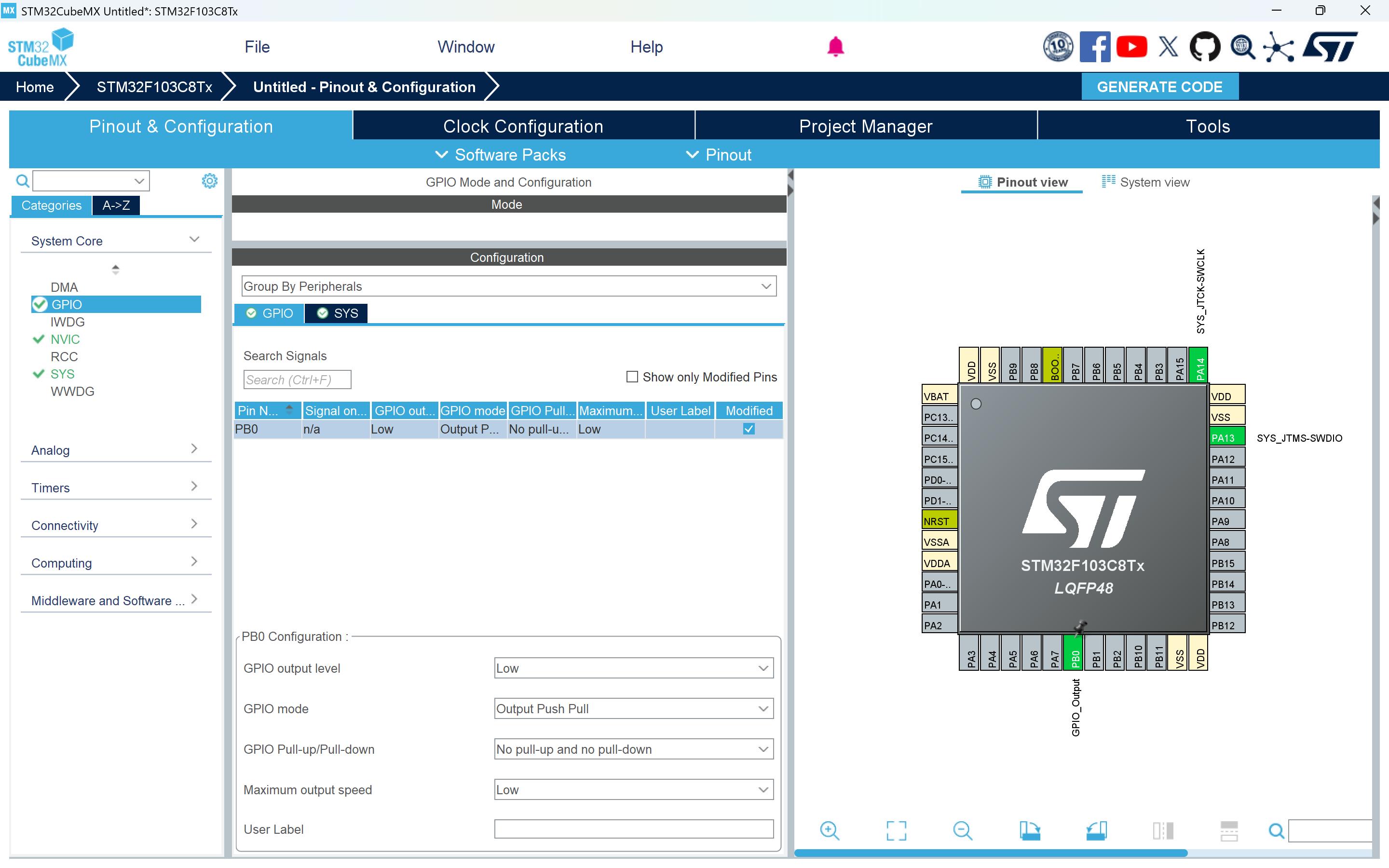Click the pinout view horizontal scrollbar
This screenshot has width=1389, height=868.
coord(990,853)
